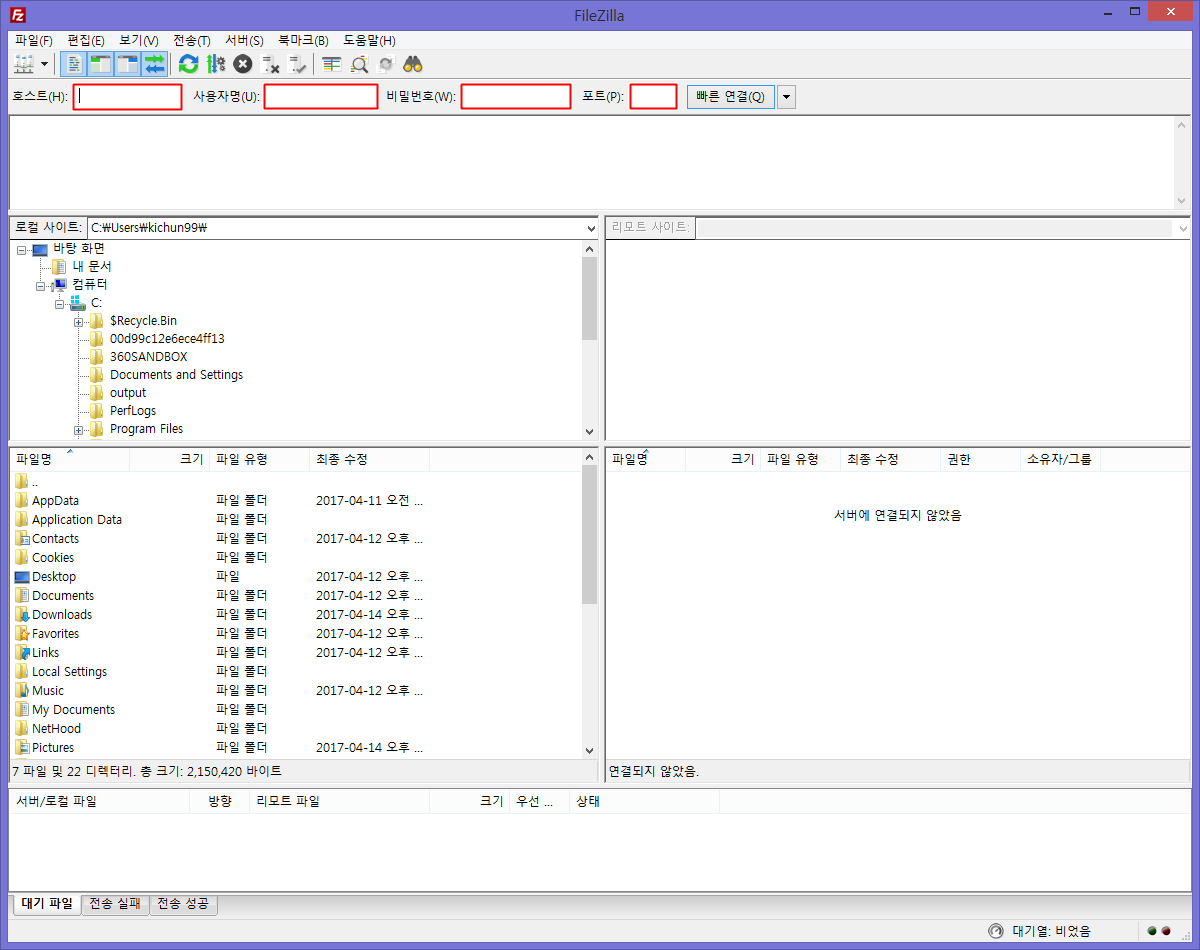Click the 빠른 연결(Q) button
This screenshot has width=1200, height=950.
[x=730, y=97]
